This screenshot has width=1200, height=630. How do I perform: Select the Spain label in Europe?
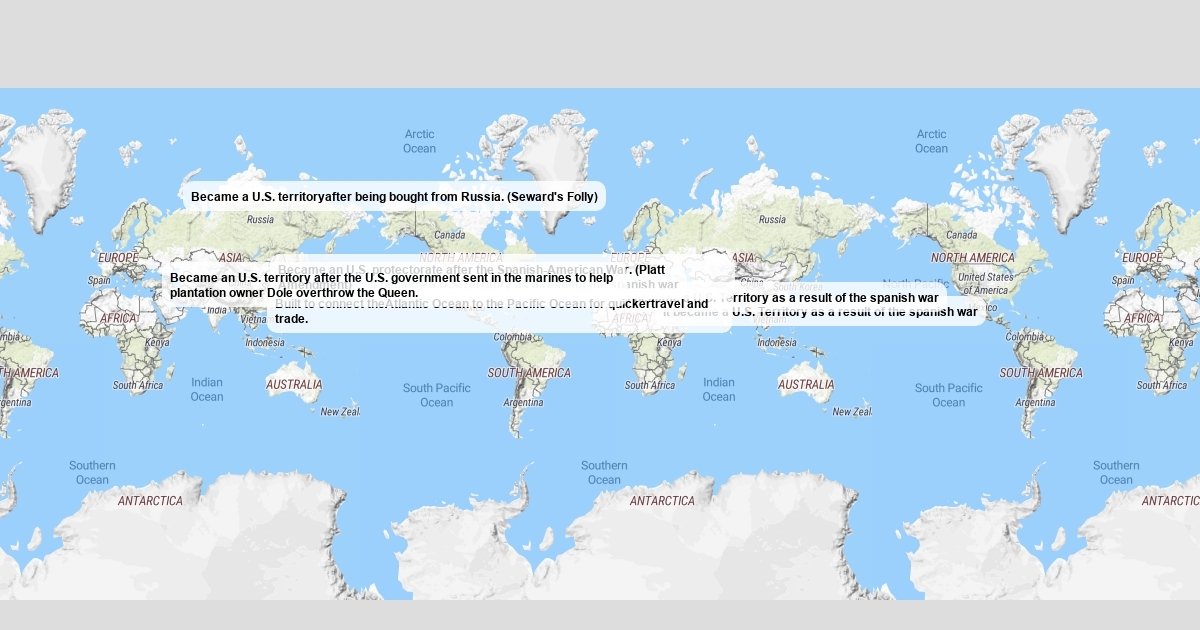(x=97, y=281)
